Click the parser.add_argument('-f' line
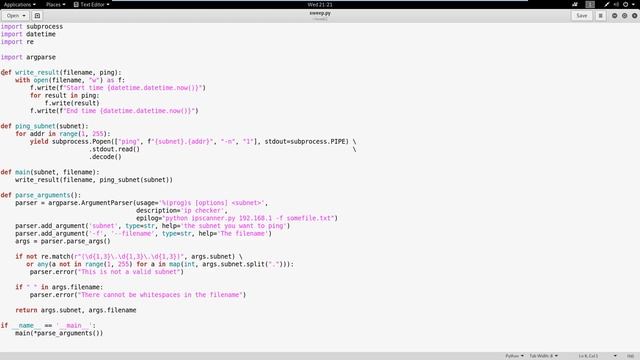The height and width of the screenshot is (360, 640). click(143, 233)
